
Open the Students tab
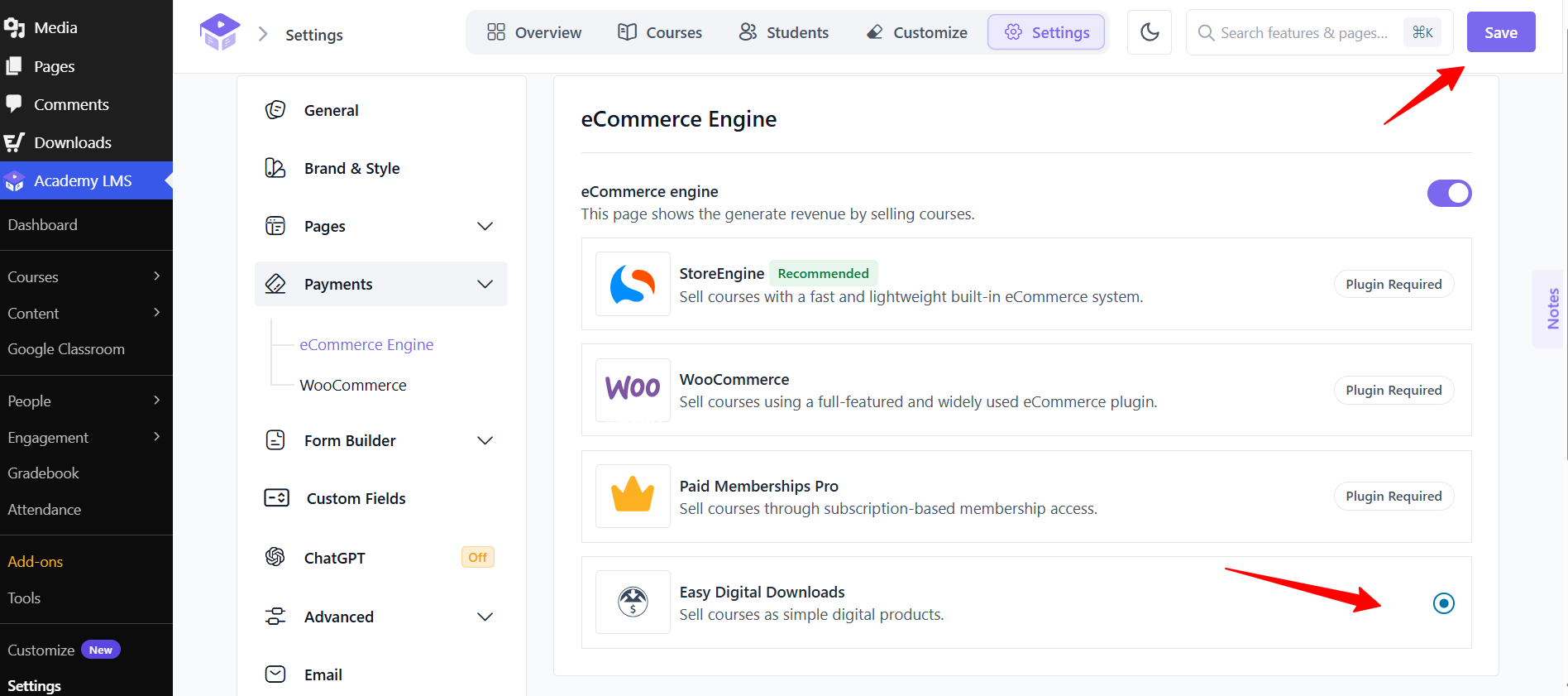tap(784, 32)
